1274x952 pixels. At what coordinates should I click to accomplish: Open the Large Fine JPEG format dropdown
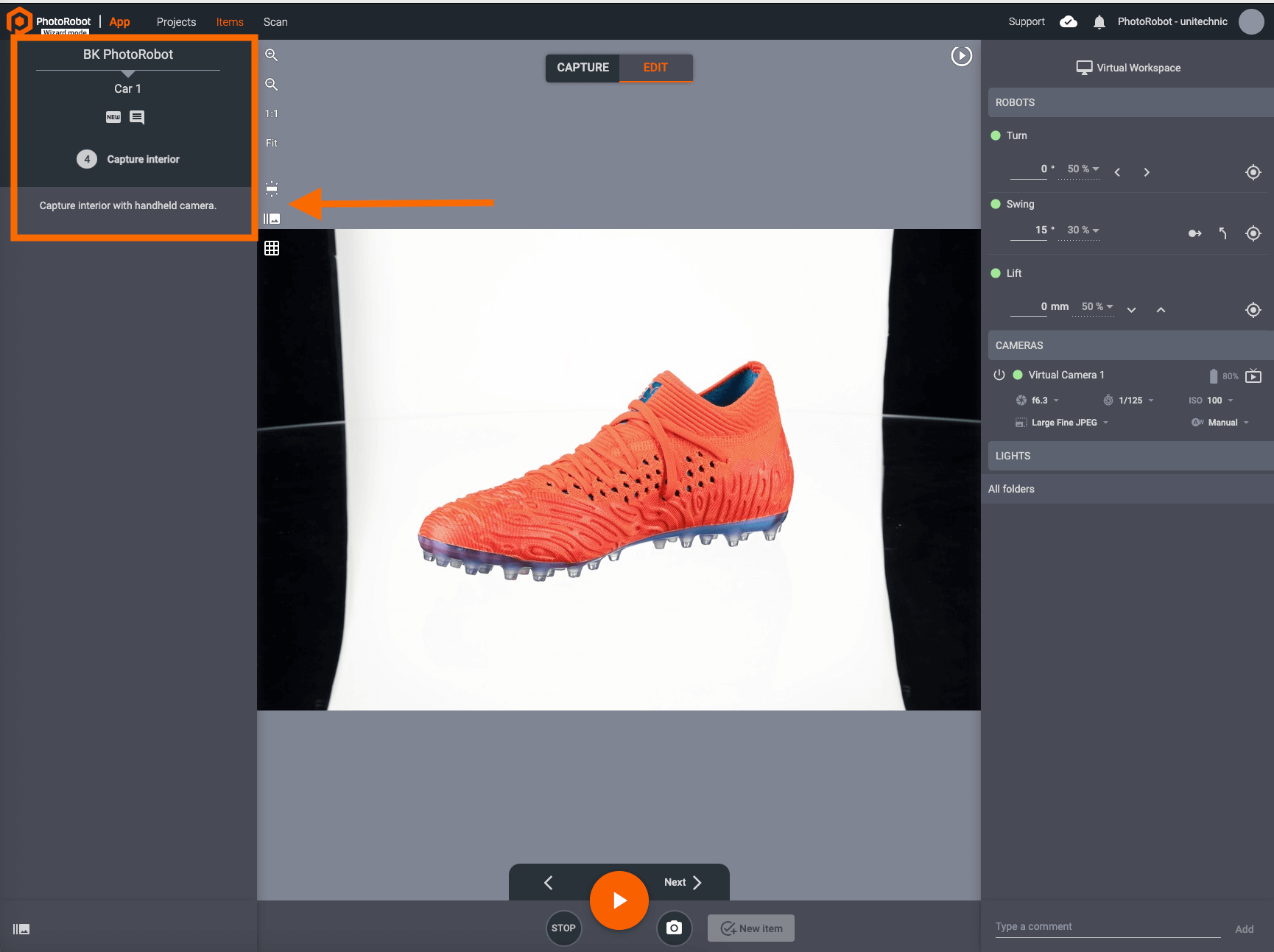pyautogui.click(x=1063, y=423)
